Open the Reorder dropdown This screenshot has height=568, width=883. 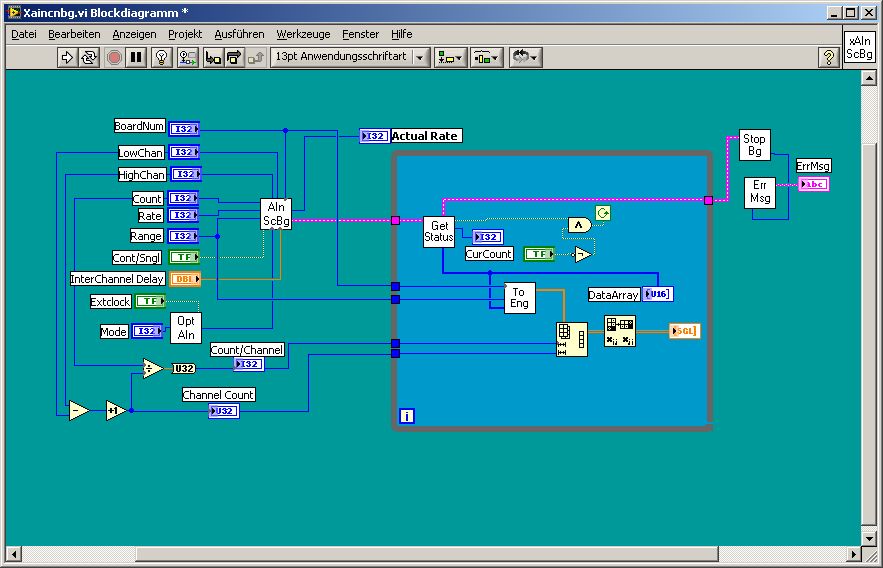(x=525, y=57)
